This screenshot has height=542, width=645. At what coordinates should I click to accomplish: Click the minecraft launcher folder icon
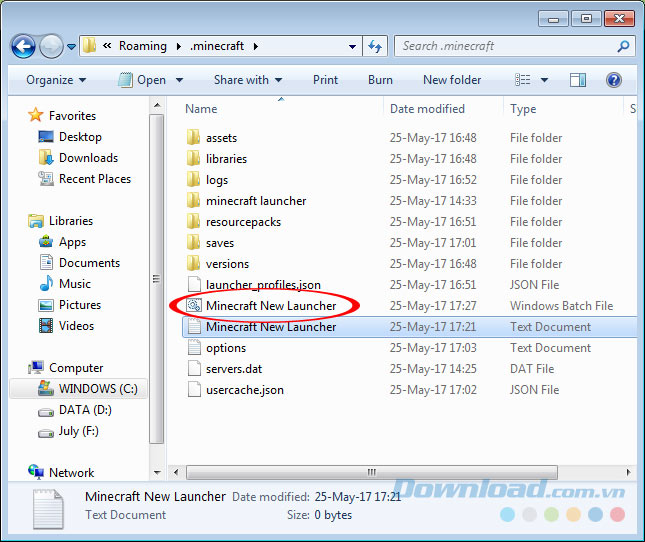point(193,200)
